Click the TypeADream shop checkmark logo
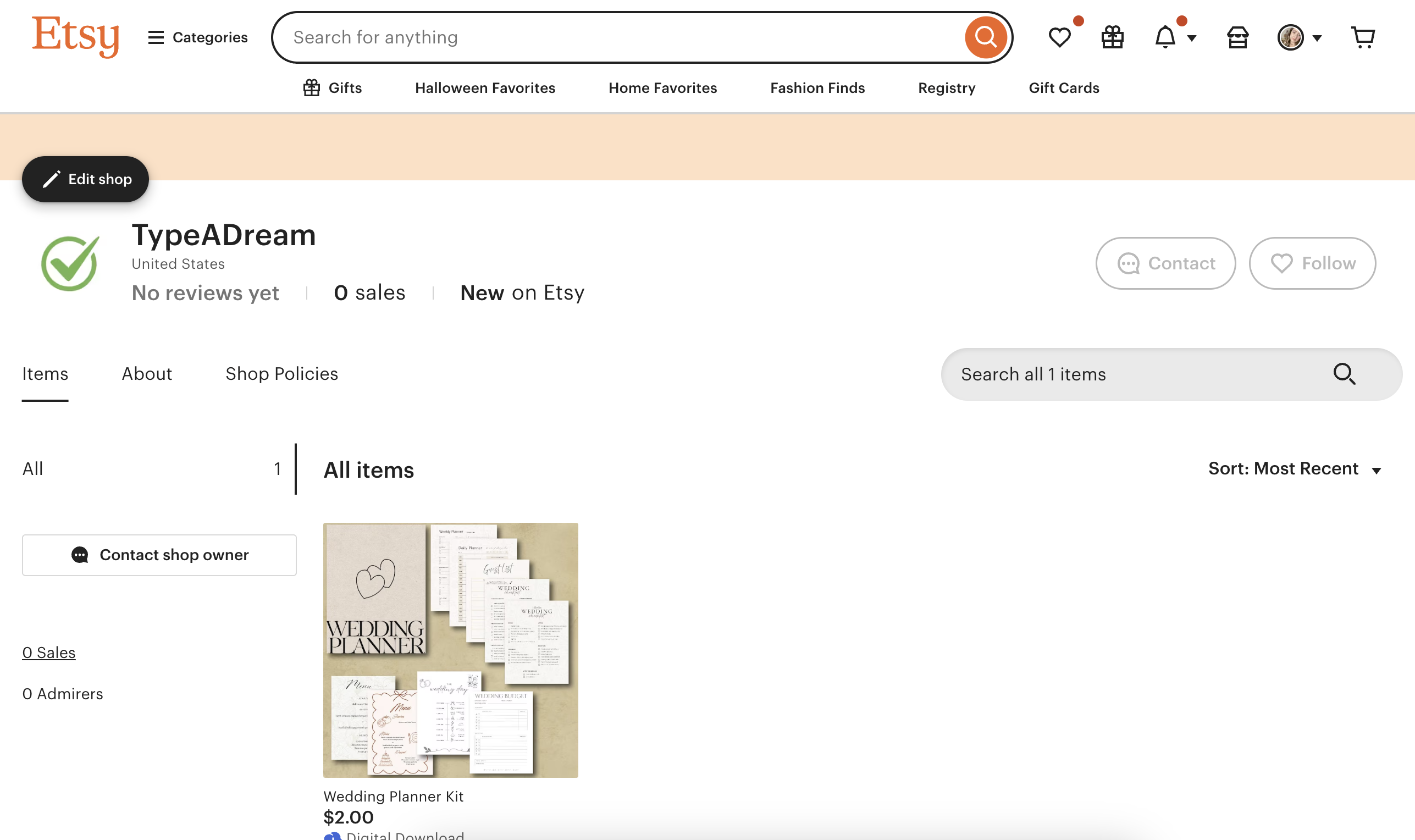 click(x=70, y=263)
